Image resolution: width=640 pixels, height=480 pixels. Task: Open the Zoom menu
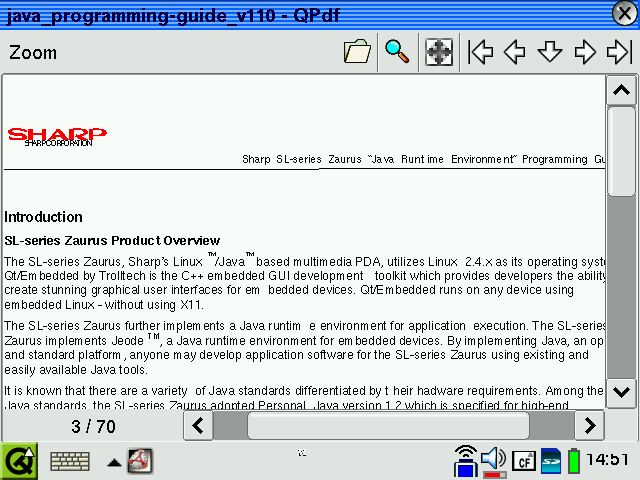click(x=33, y=53)
